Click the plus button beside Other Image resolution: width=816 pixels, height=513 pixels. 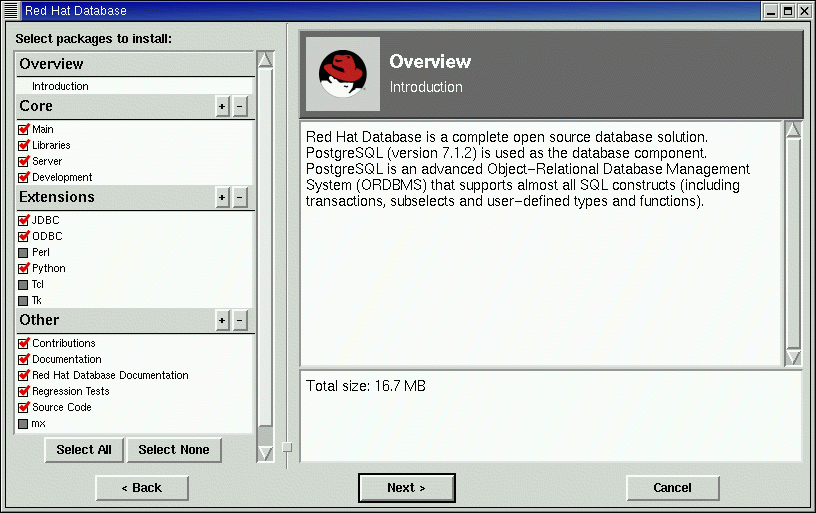(222, 320)
